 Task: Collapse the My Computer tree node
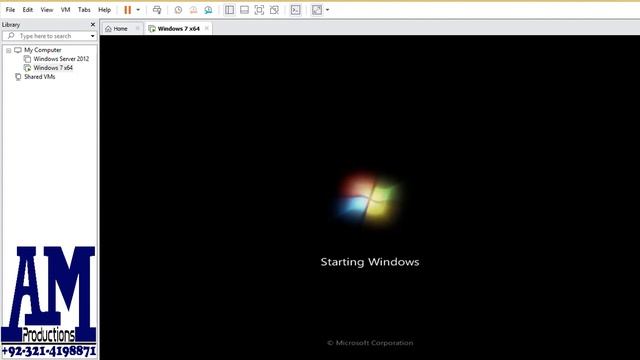click(9, 50)
